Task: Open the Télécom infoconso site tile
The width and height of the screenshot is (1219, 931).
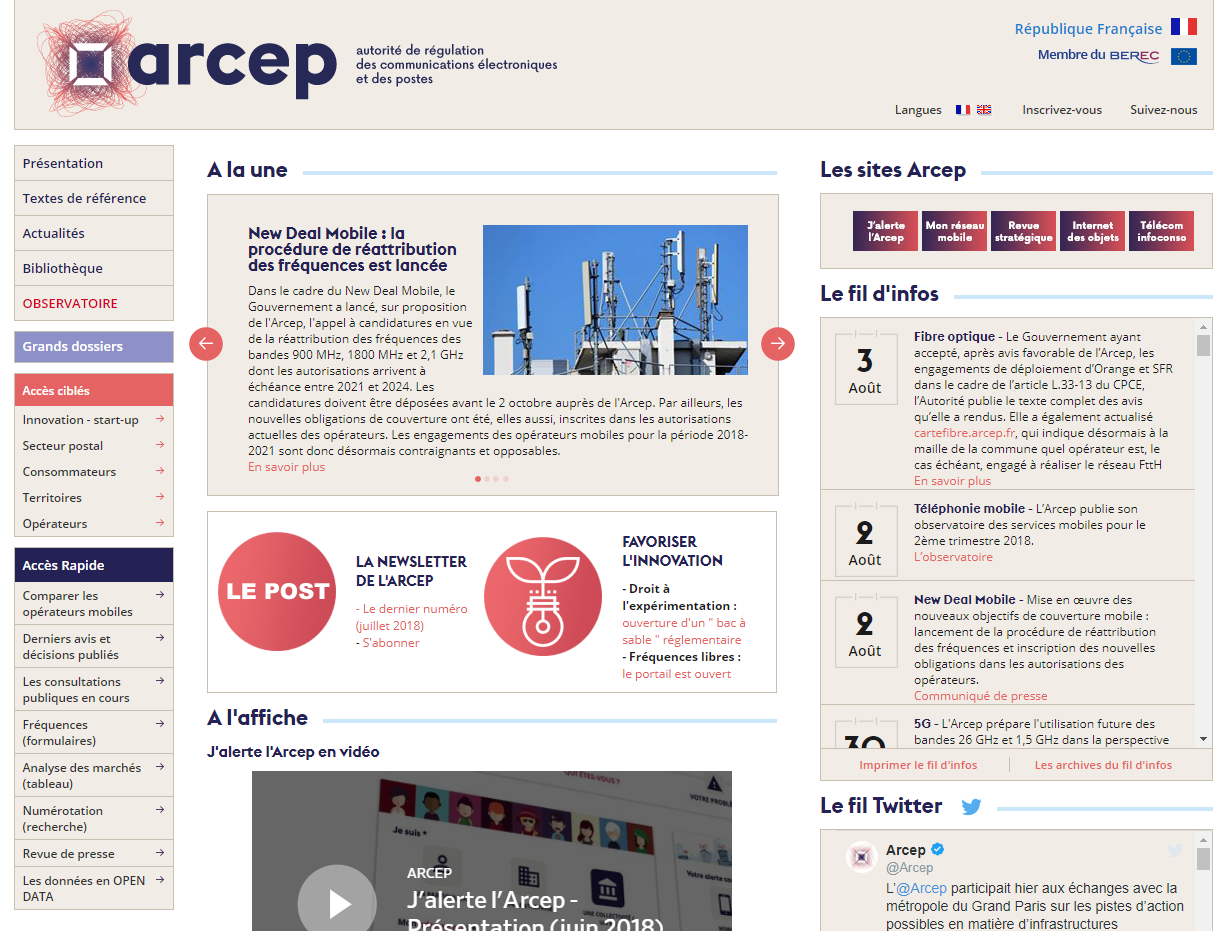Action: pyautogui.click(x=1161, y=231)
